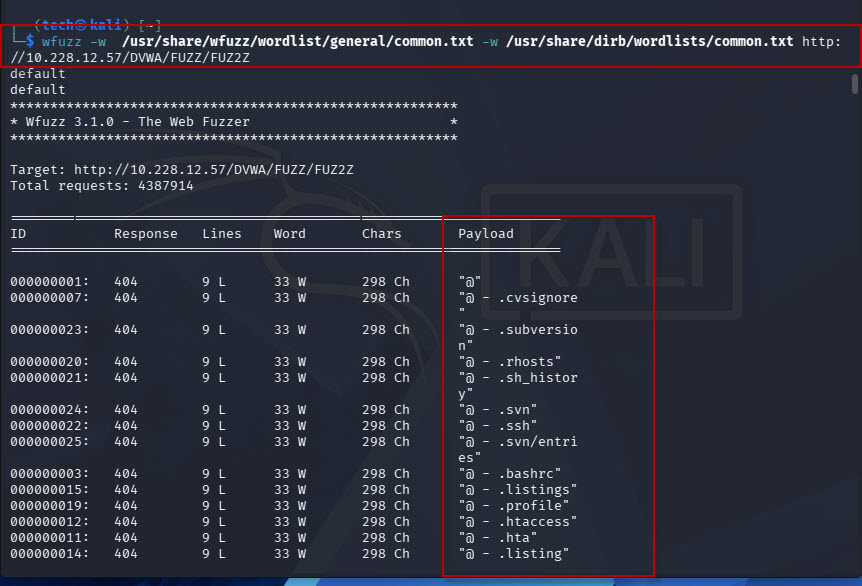
Task: Click the /usr/share/dirb/wordlists/common.txt path
Action: point(649,42)
